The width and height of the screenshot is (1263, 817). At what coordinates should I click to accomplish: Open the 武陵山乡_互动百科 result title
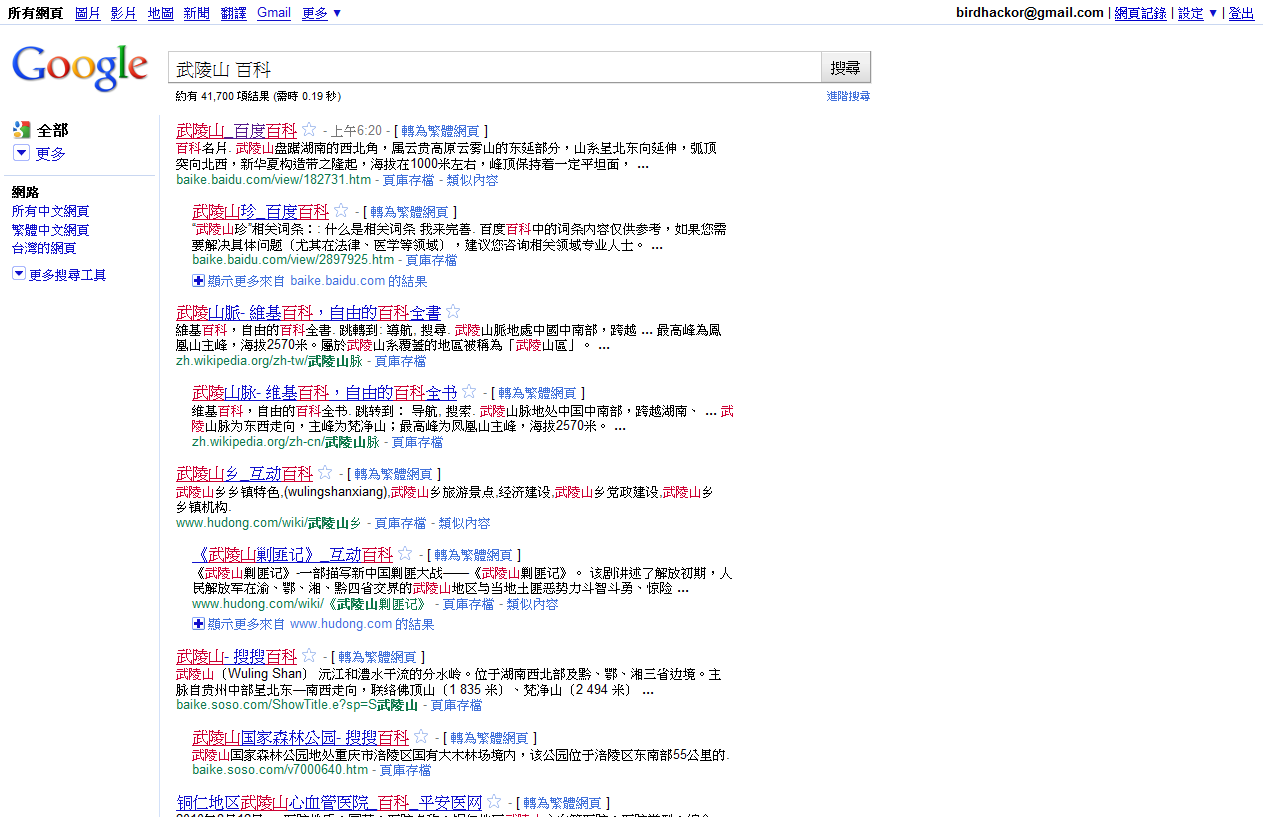(x=244, y=473)
